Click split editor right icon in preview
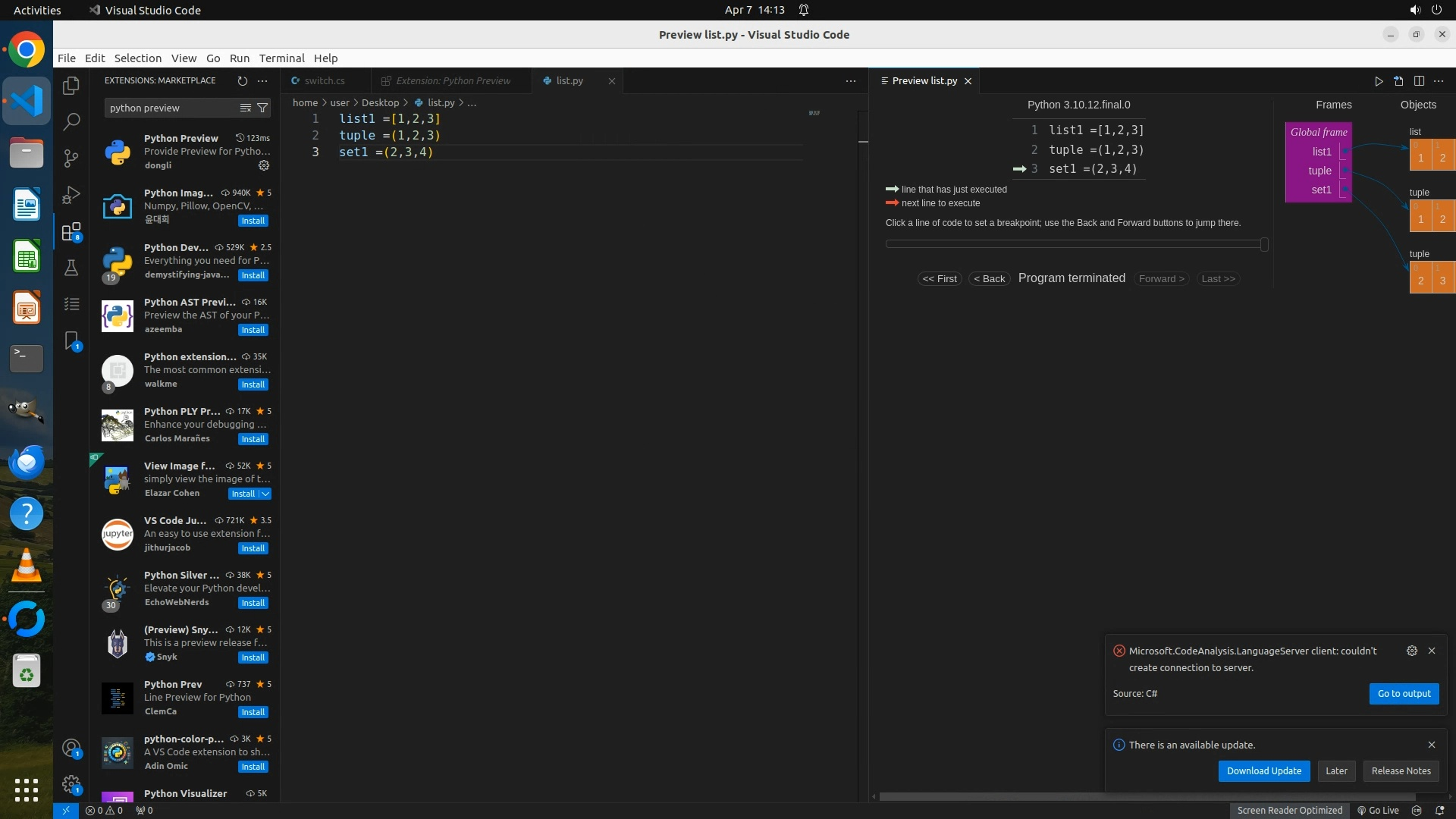The height and width of the screenshot is (819, 1456). 1419,81
